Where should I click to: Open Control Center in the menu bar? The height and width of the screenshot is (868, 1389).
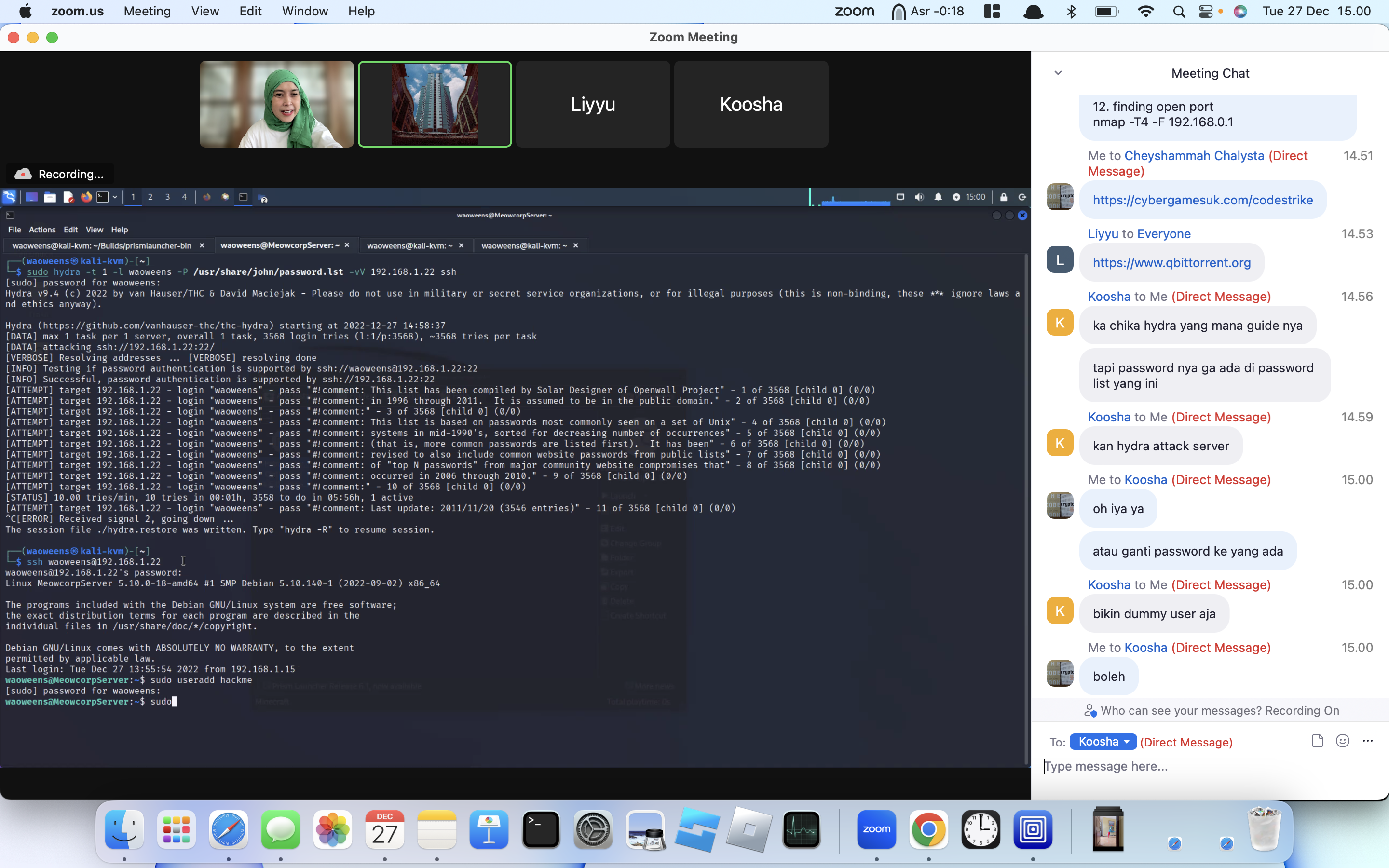coord(1205,11)
